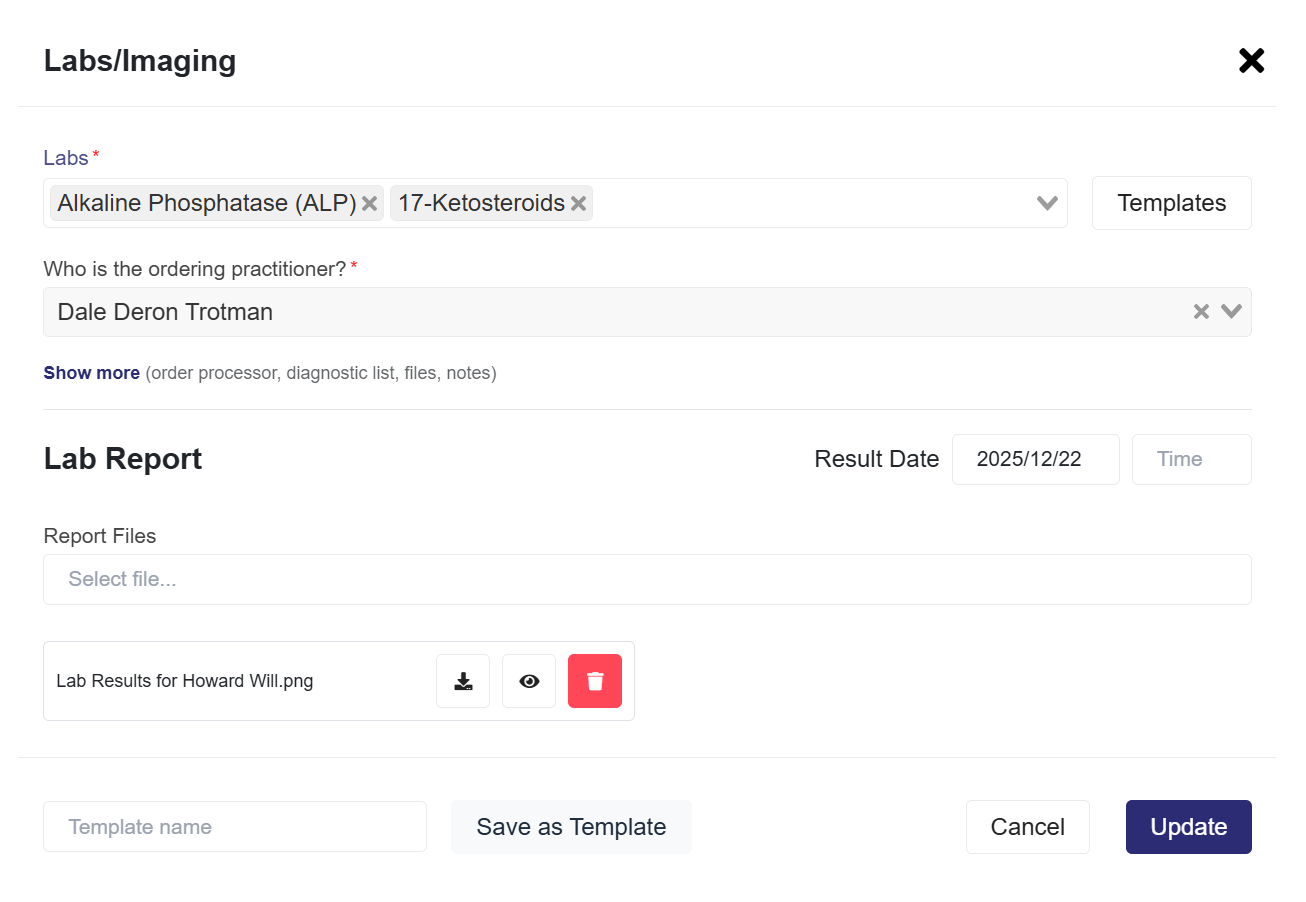
Task: Click the Lab Results for Howard Will.png filename
Action: [x=185, y=681]
